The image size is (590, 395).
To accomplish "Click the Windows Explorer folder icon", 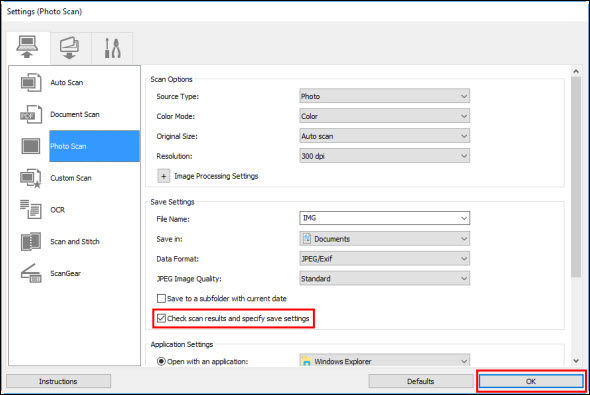I will click(307, 362).
